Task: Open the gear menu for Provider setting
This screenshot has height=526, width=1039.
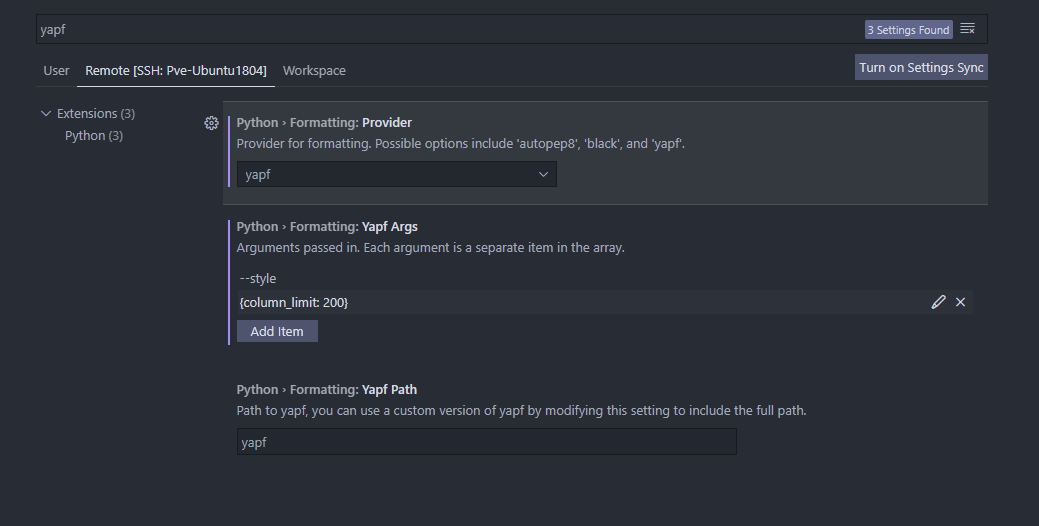Action: 211,123
